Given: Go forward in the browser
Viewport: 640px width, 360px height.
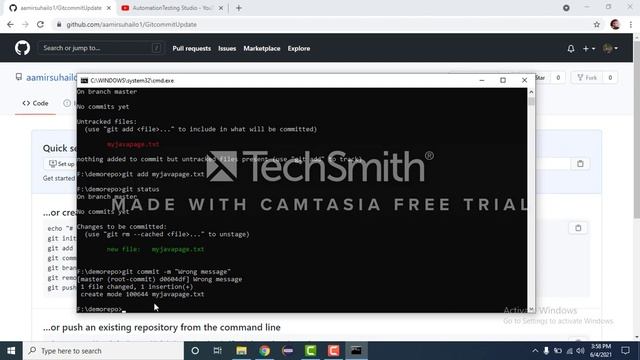Looking at the screenshot, I should point(25,24).
